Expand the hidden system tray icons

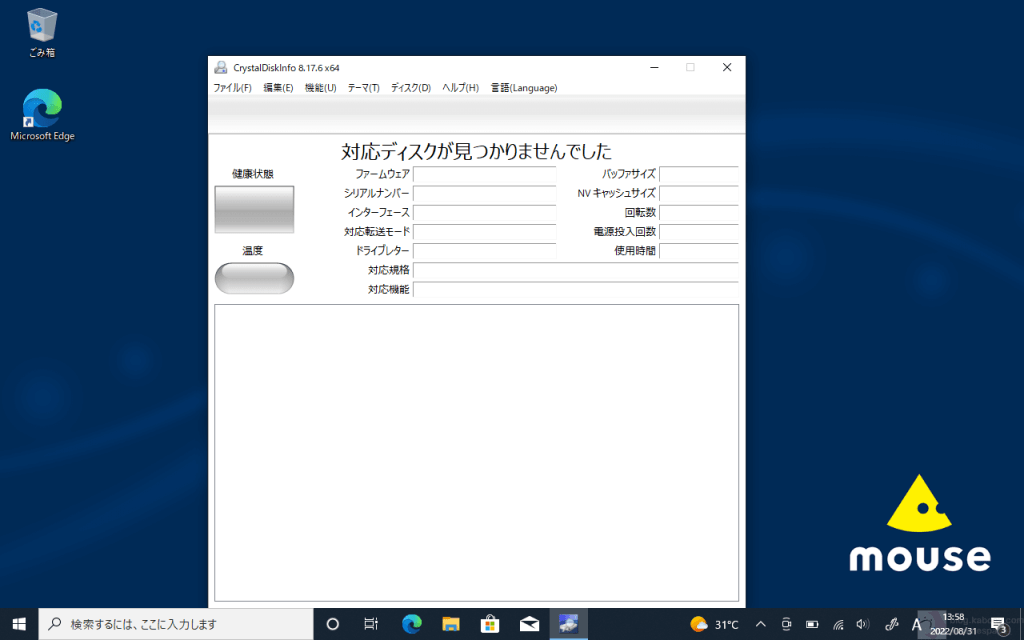760,624
